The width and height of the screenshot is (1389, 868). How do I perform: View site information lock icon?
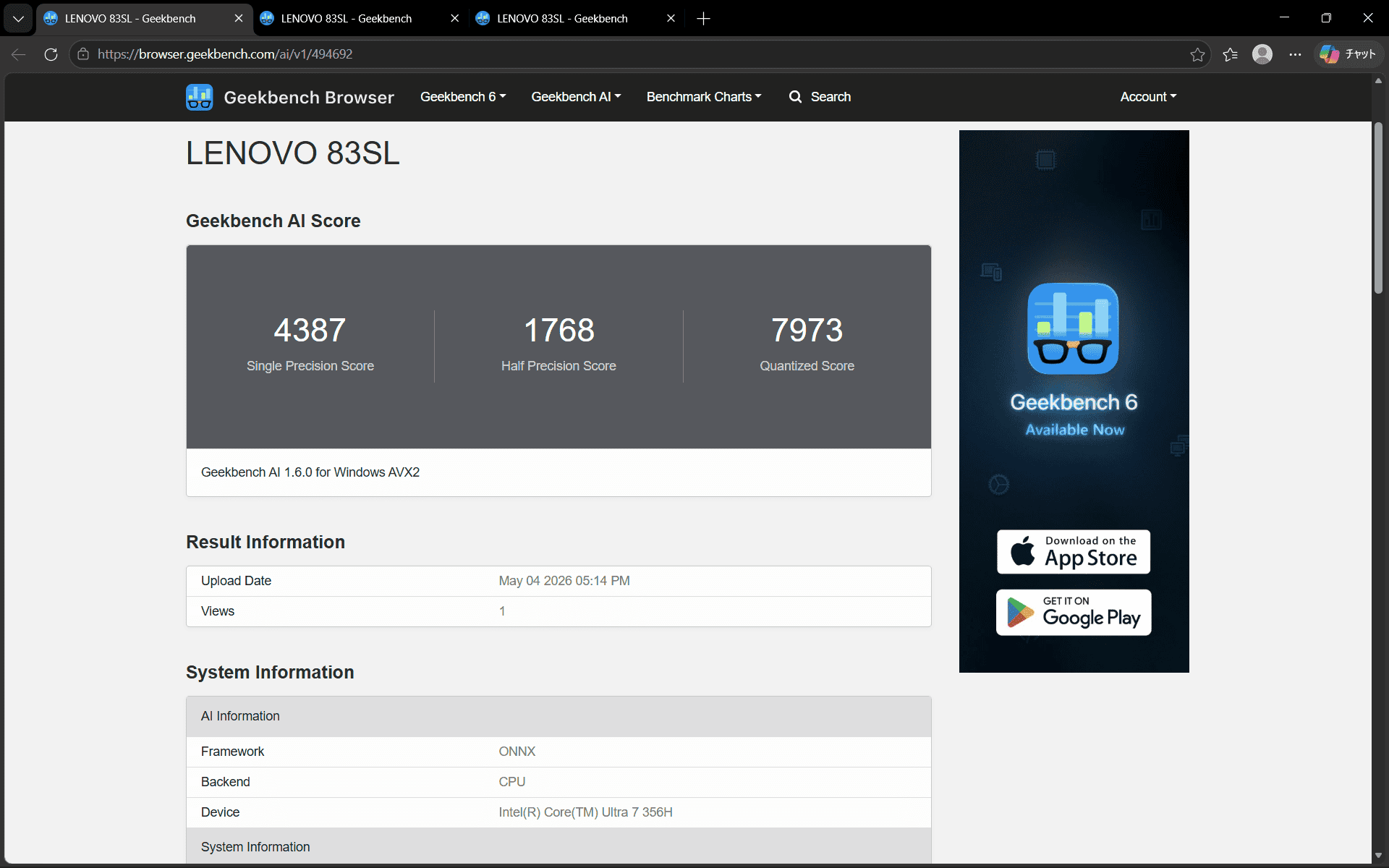(x=83, y=54)
